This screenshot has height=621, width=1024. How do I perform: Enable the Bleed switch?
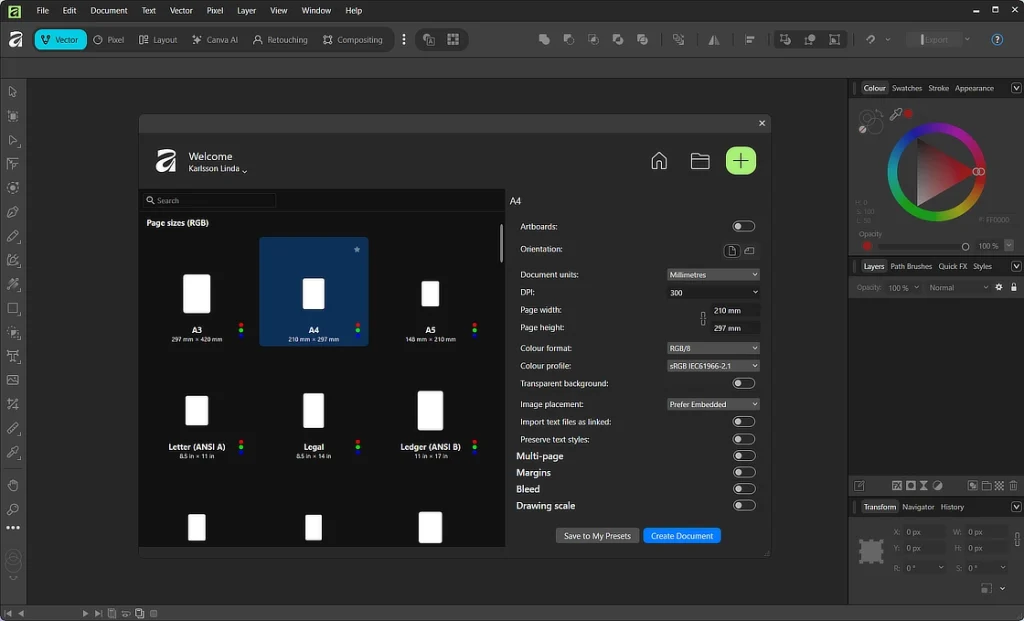click(743, 489)
